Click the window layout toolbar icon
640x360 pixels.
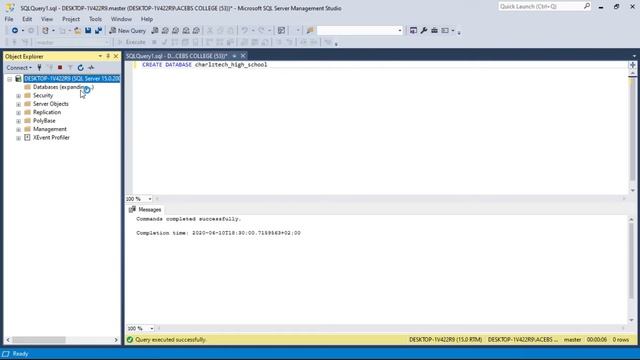[x=445, y=31]
